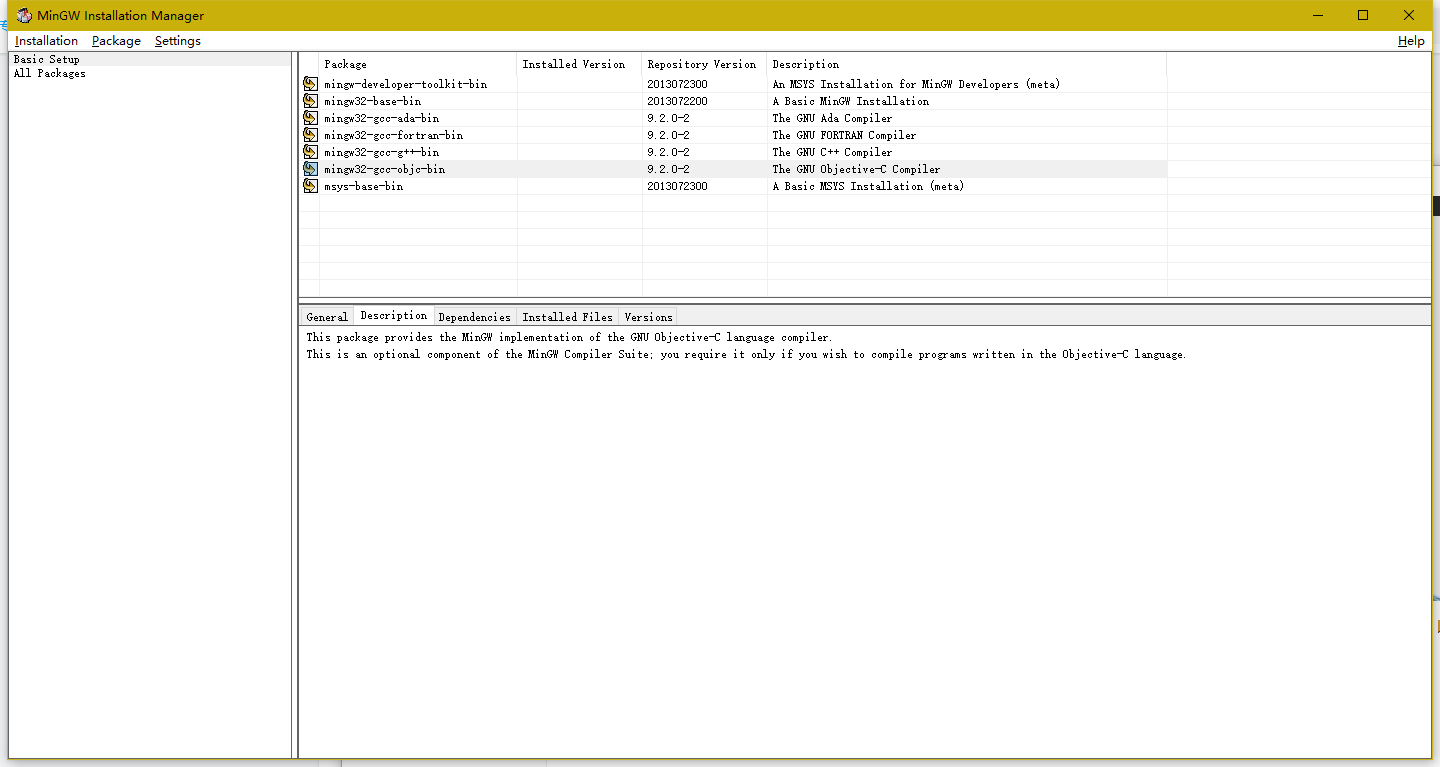Click 'A Basic MSYS Installation (meta)' description
Screen dimensions: 1440x767
coord(868,186)
